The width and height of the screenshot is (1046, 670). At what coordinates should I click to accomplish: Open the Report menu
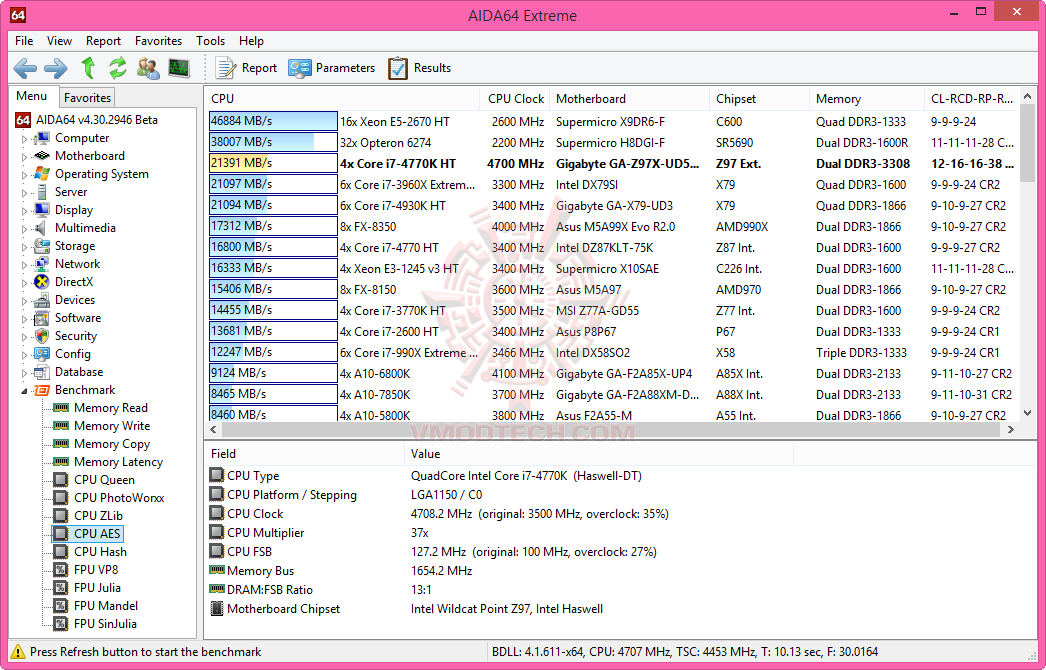(103, 41)
